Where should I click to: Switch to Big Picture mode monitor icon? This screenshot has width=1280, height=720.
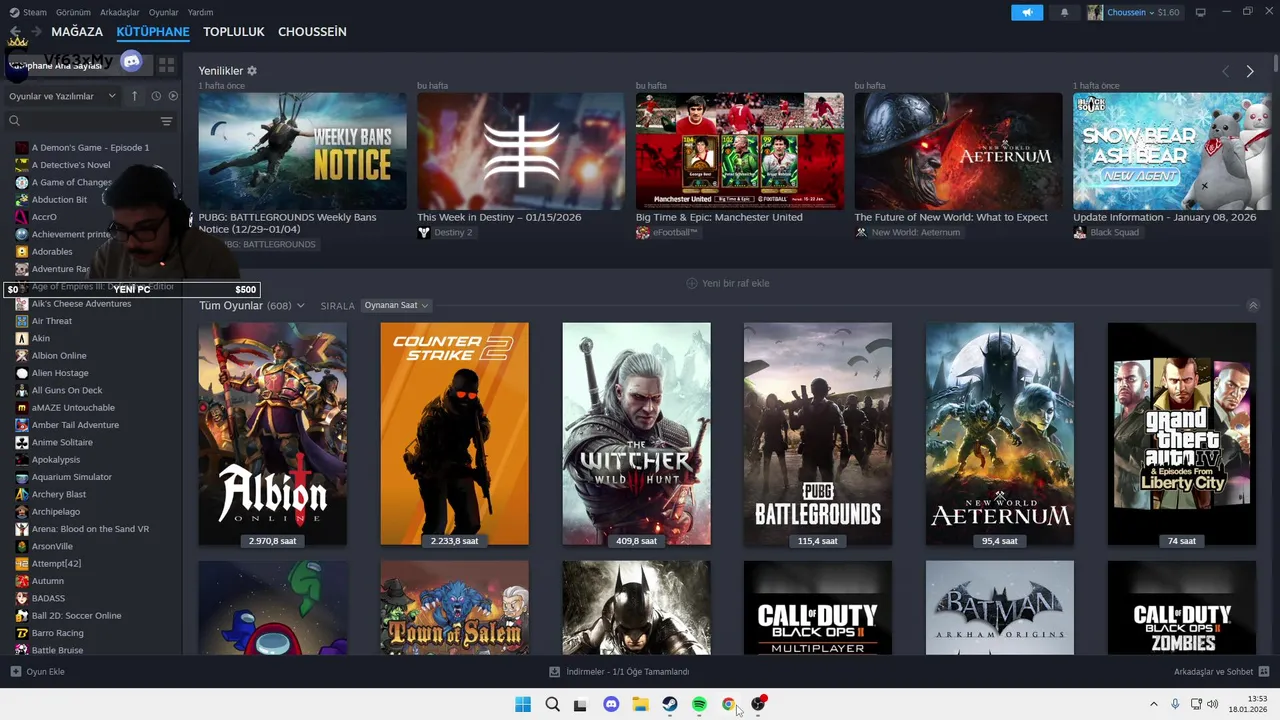click(1201, 12)
